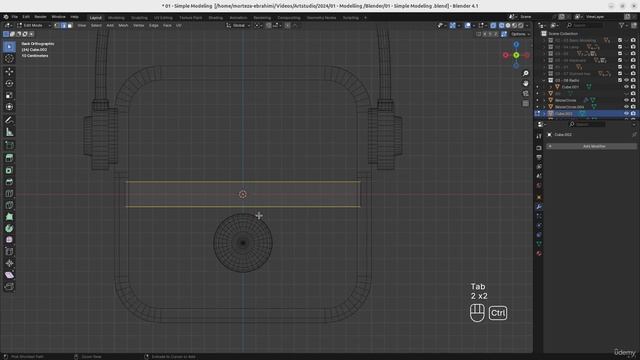640x360 pixels.
Task: Switch to the UV Editing workspace tab
Action: pyautogui.click(x=163, y=18)
